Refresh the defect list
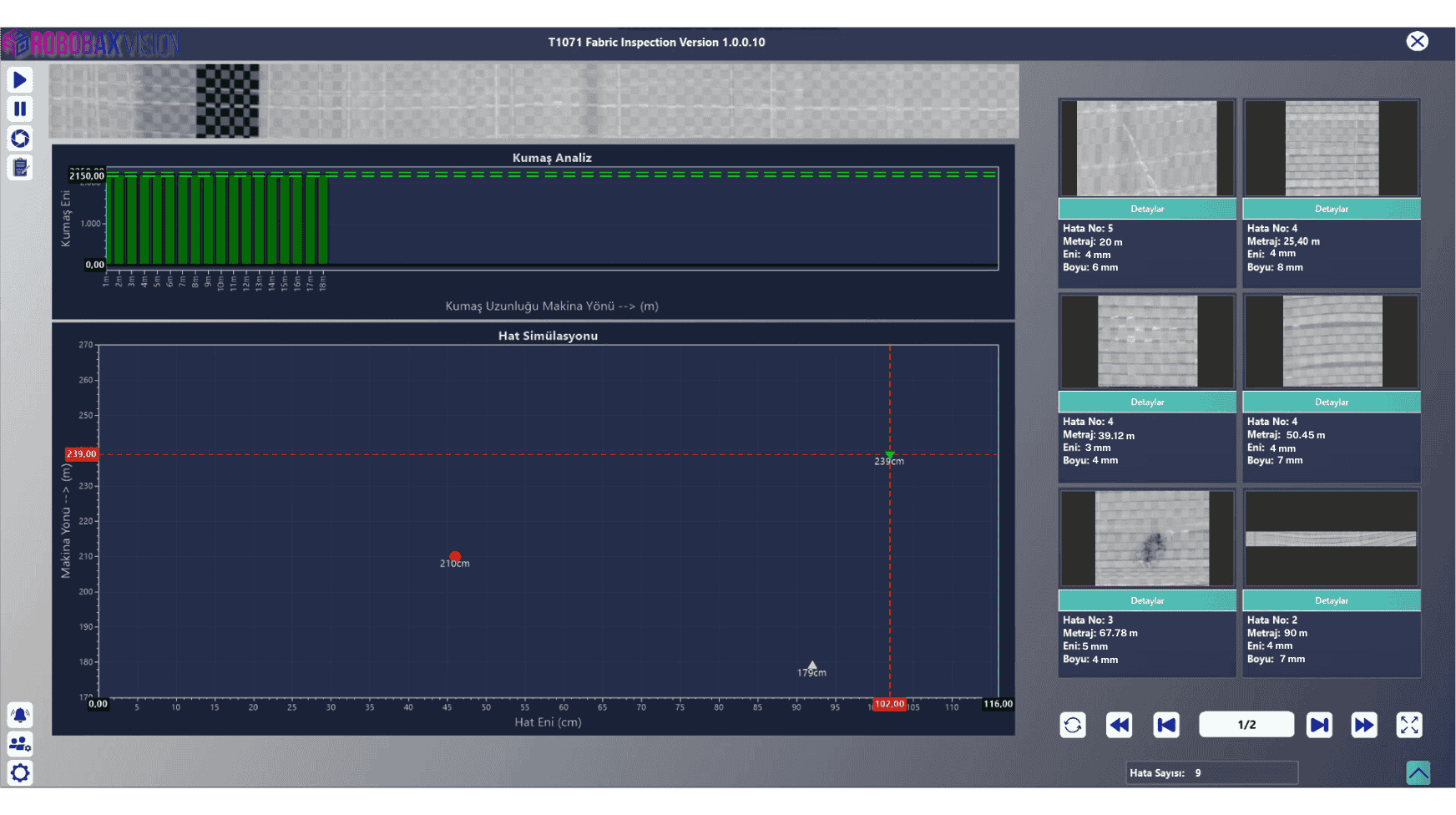 [1073, 725]
